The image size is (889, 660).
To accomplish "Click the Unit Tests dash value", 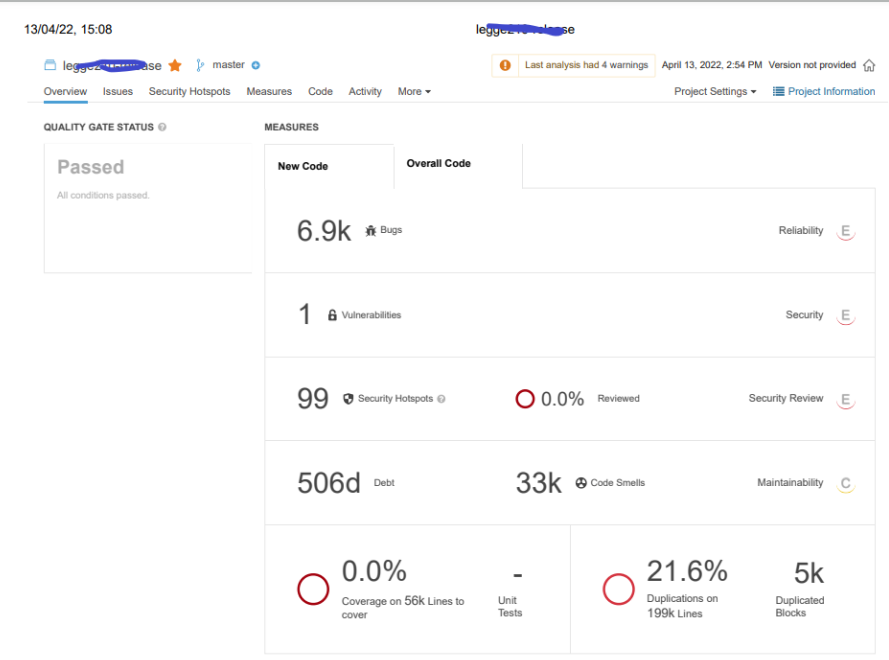I will click(x=517, y=575).
